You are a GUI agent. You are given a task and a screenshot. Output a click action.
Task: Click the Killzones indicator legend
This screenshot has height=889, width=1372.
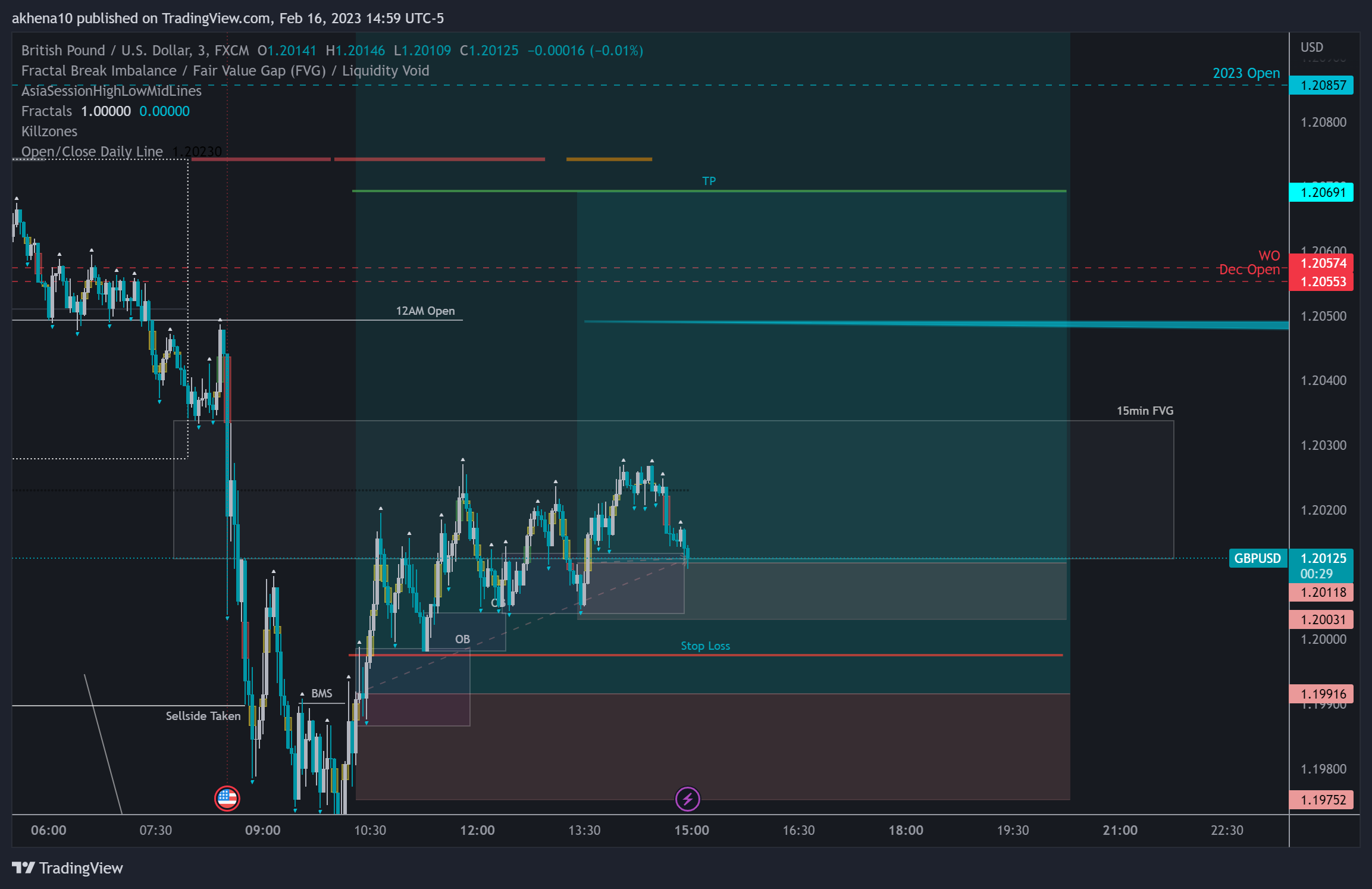click(x=49, y=132)
